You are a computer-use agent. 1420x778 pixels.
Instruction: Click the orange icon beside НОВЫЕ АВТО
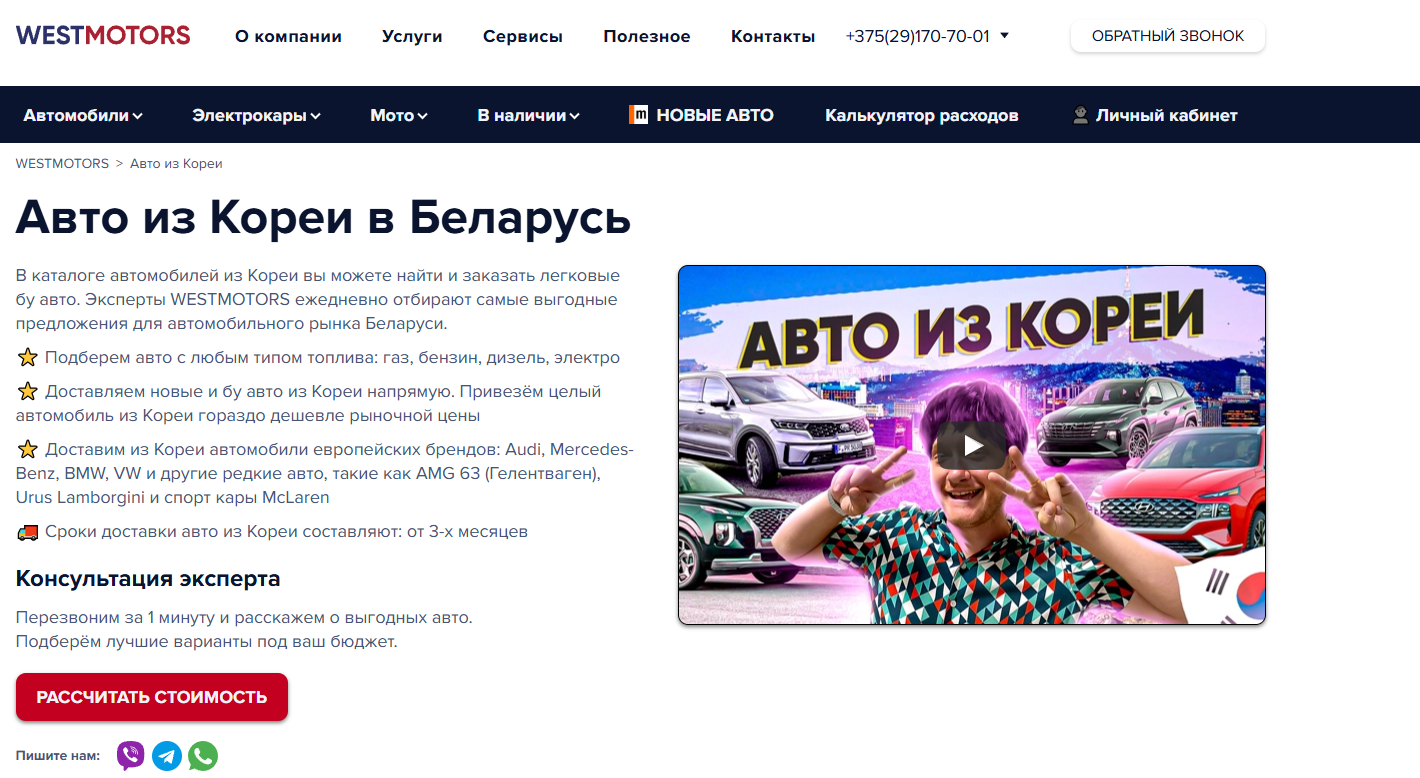point(638,115)
